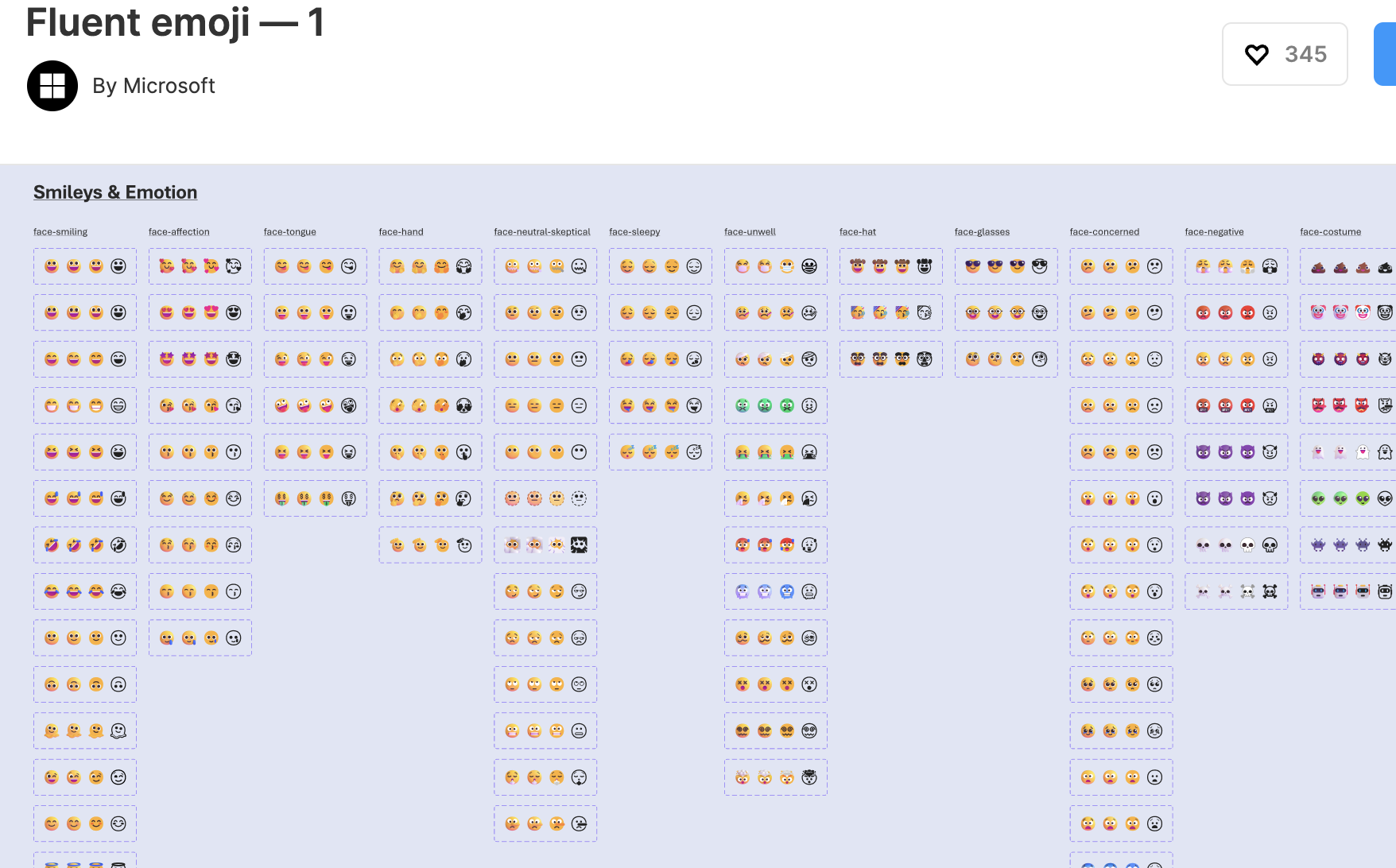Select the black outline disguised face emoji

coord(925,359)
